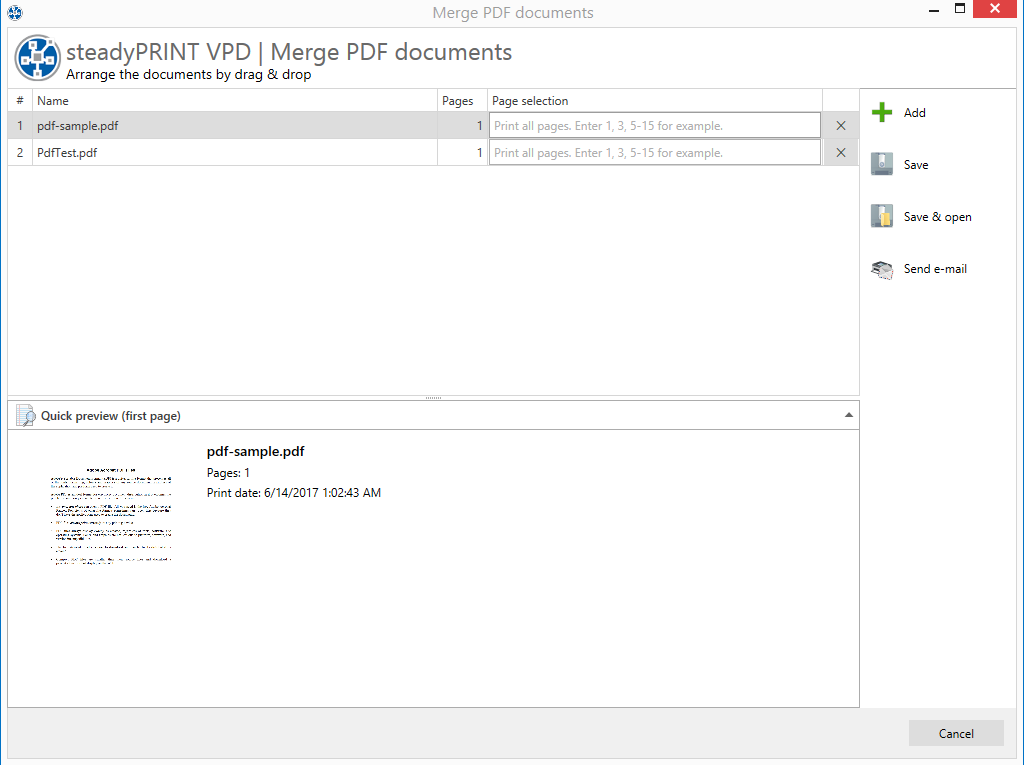Click the Save label
This screenshot has height=765, width=1024.
coord(916,165)
